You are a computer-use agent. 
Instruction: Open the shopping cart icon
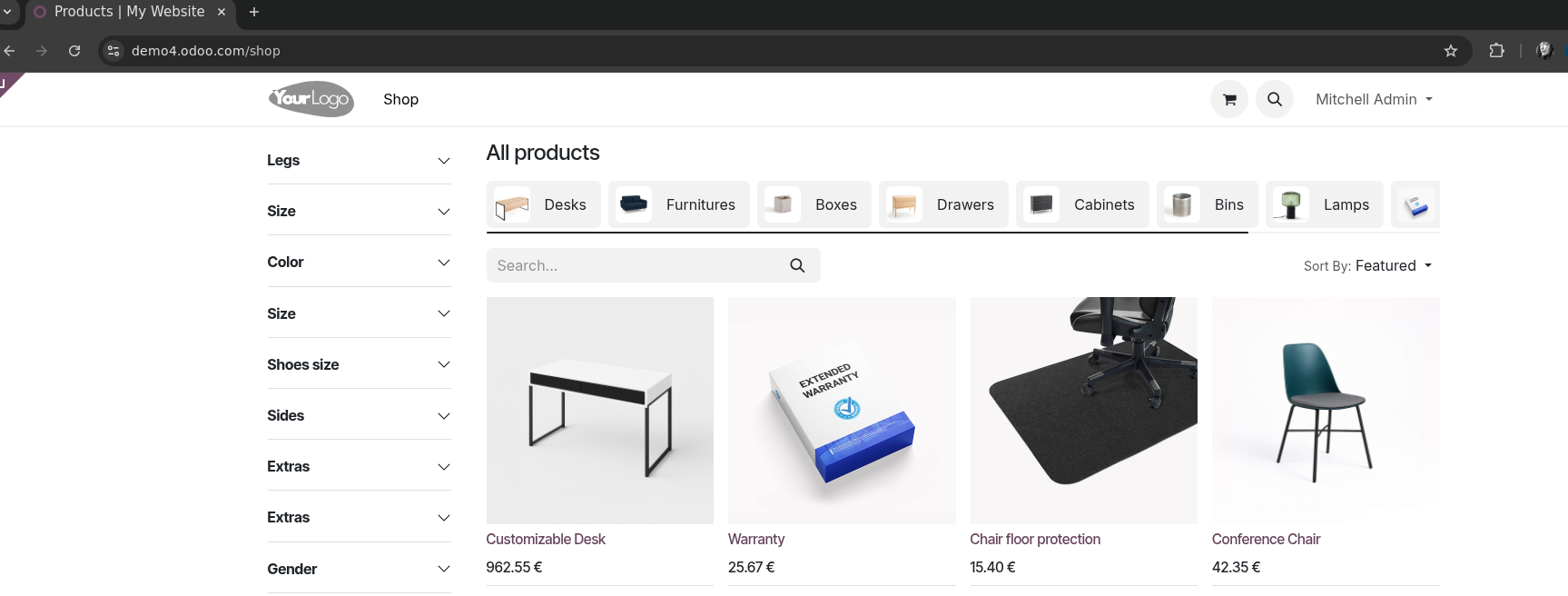click(1229, 99)
